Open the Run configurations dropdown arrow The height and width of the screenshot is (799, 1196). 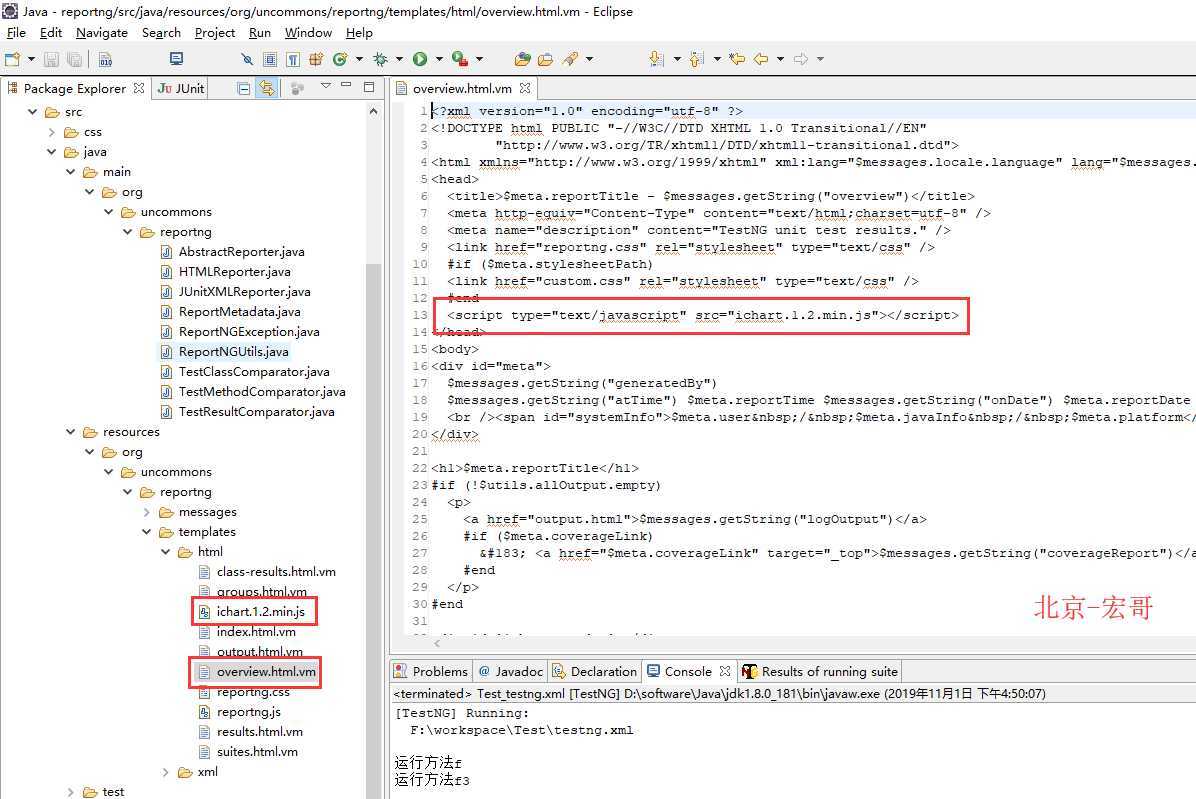(x=439, y=59)
